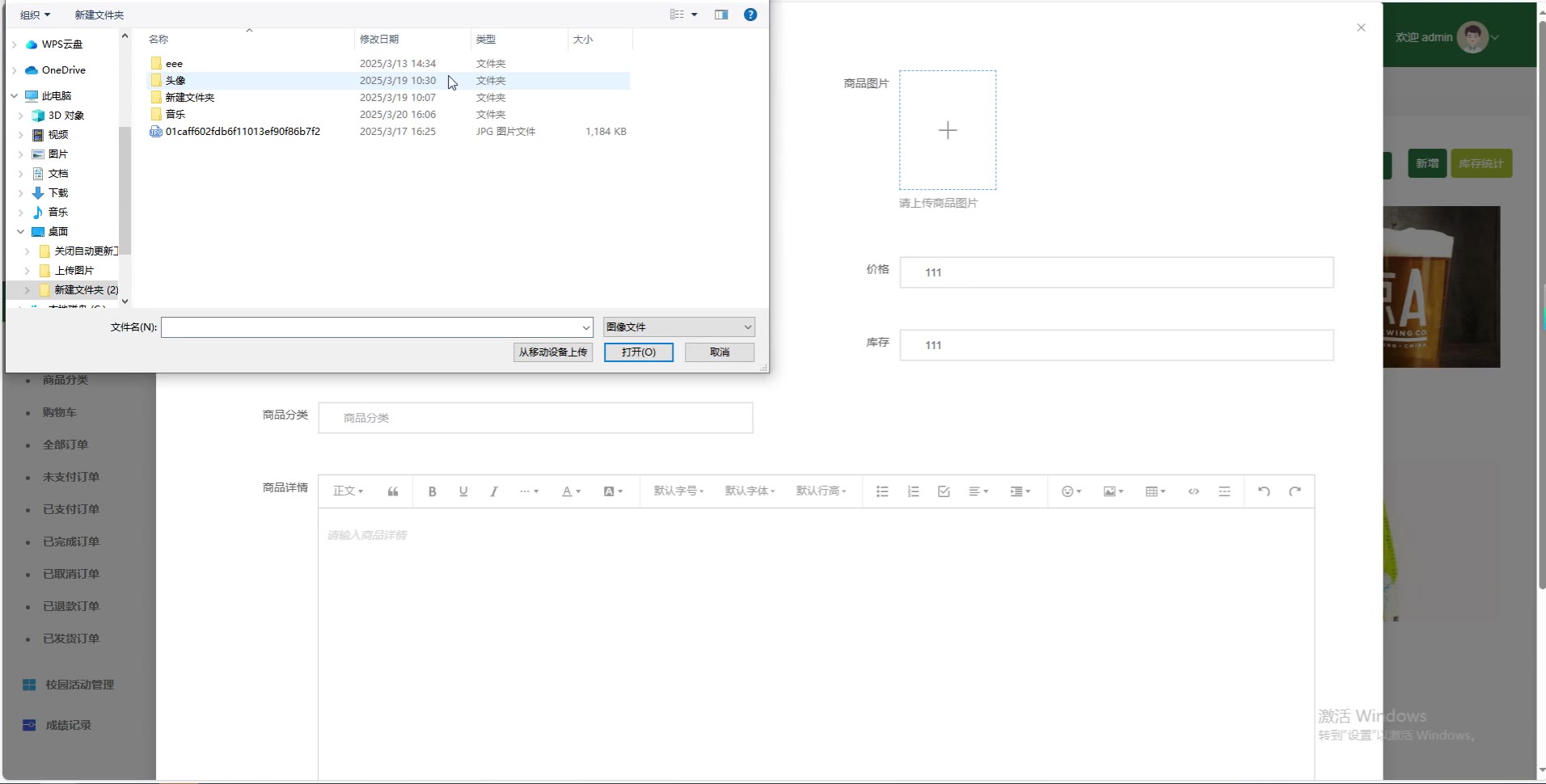Screen dimensions: 1546x784
Task: Insert a code block in the editor
Action: point(1193,491)
